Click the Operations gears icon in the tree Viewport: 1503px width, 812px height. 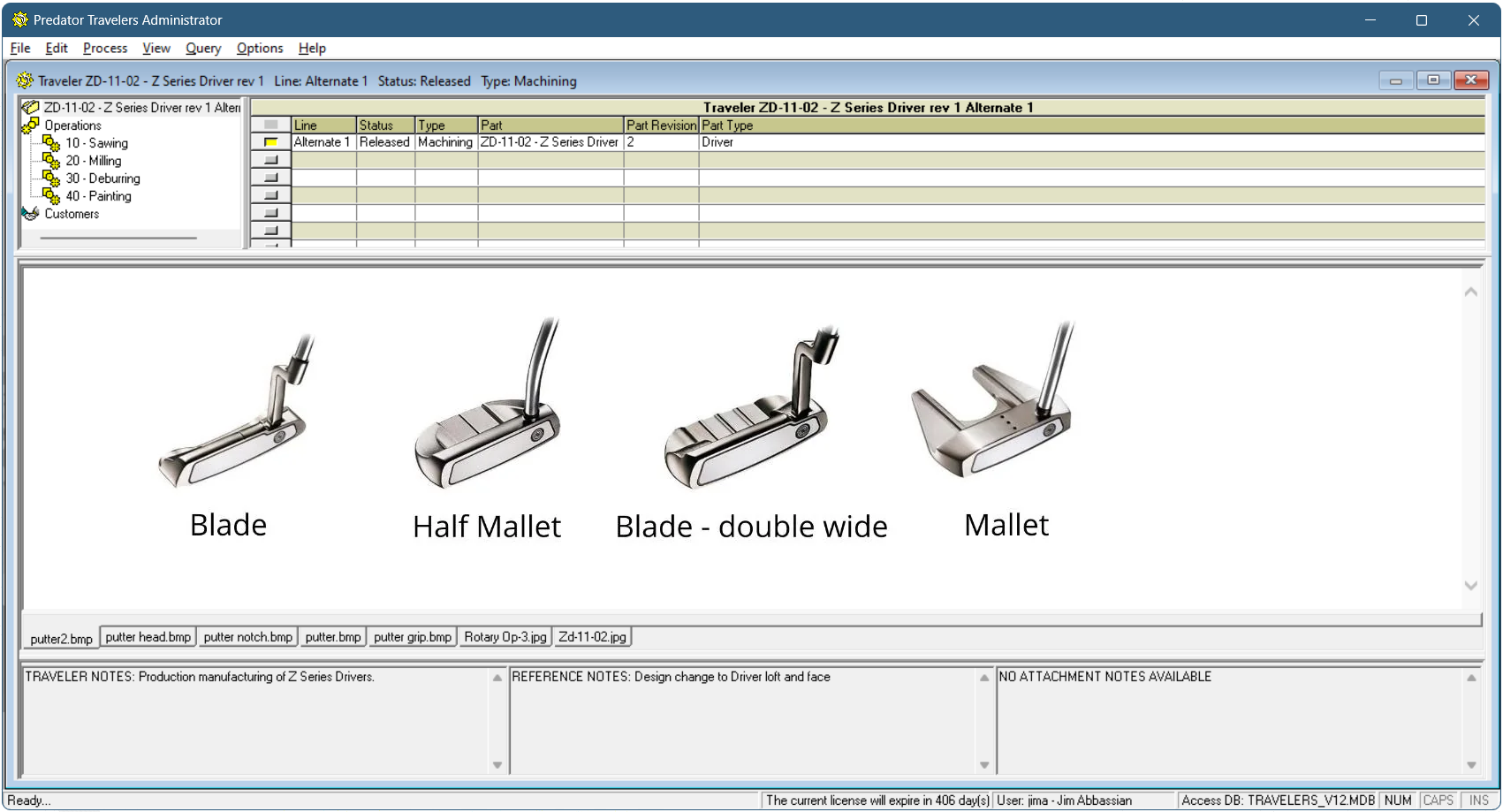(x=29, y=125)
